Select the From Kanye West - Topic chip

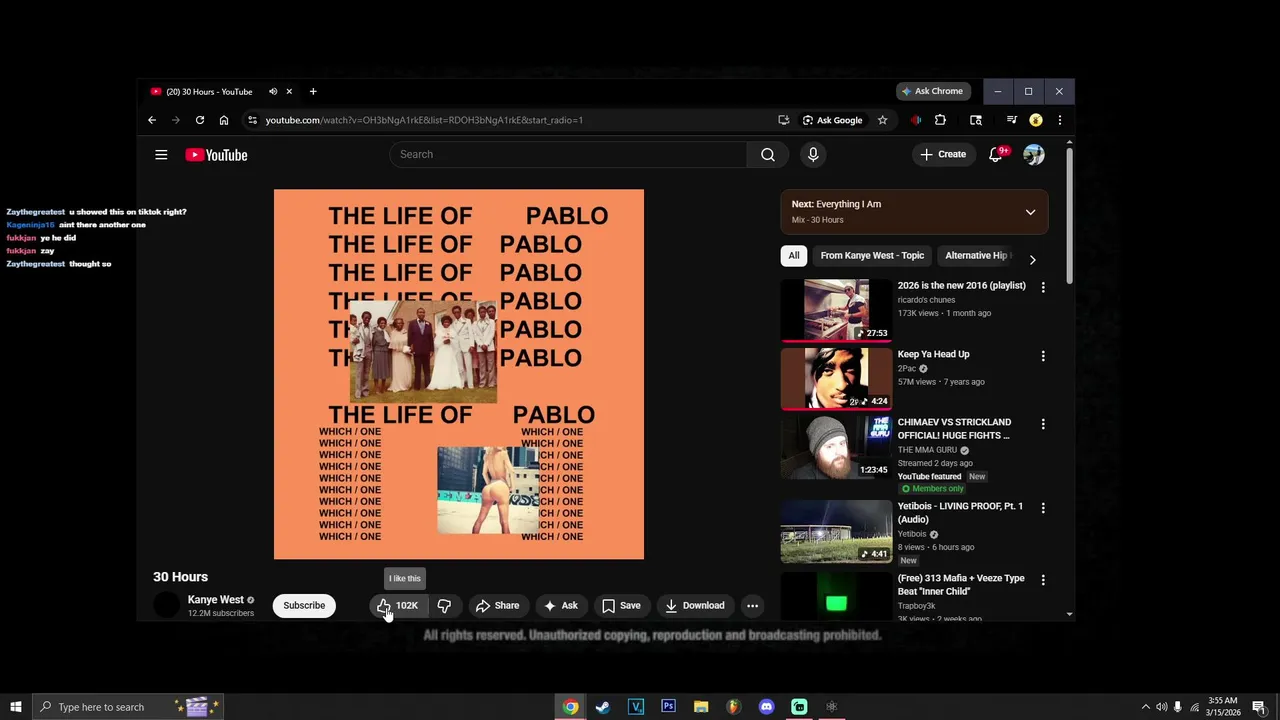point(872,255)
